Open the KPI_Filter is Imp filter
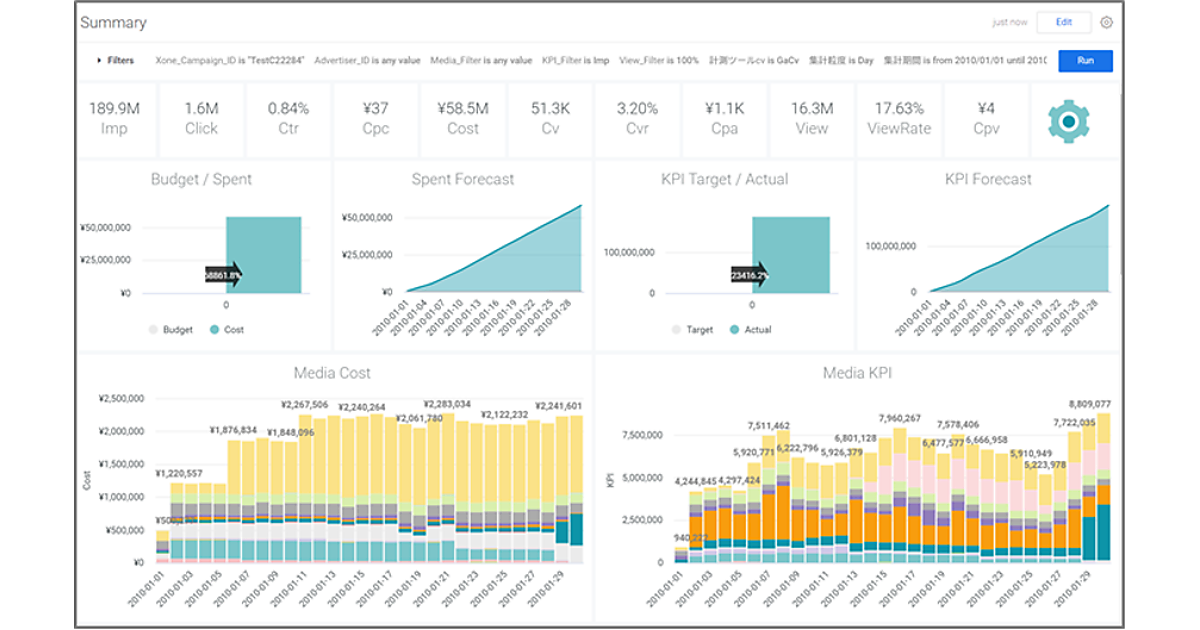 [574, 61]
